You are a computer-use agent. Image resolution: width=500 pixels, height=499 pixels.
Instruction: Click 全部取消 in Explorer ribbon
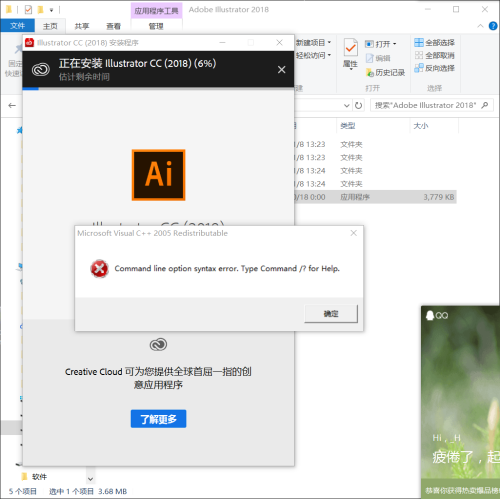(x=435, y=55)
